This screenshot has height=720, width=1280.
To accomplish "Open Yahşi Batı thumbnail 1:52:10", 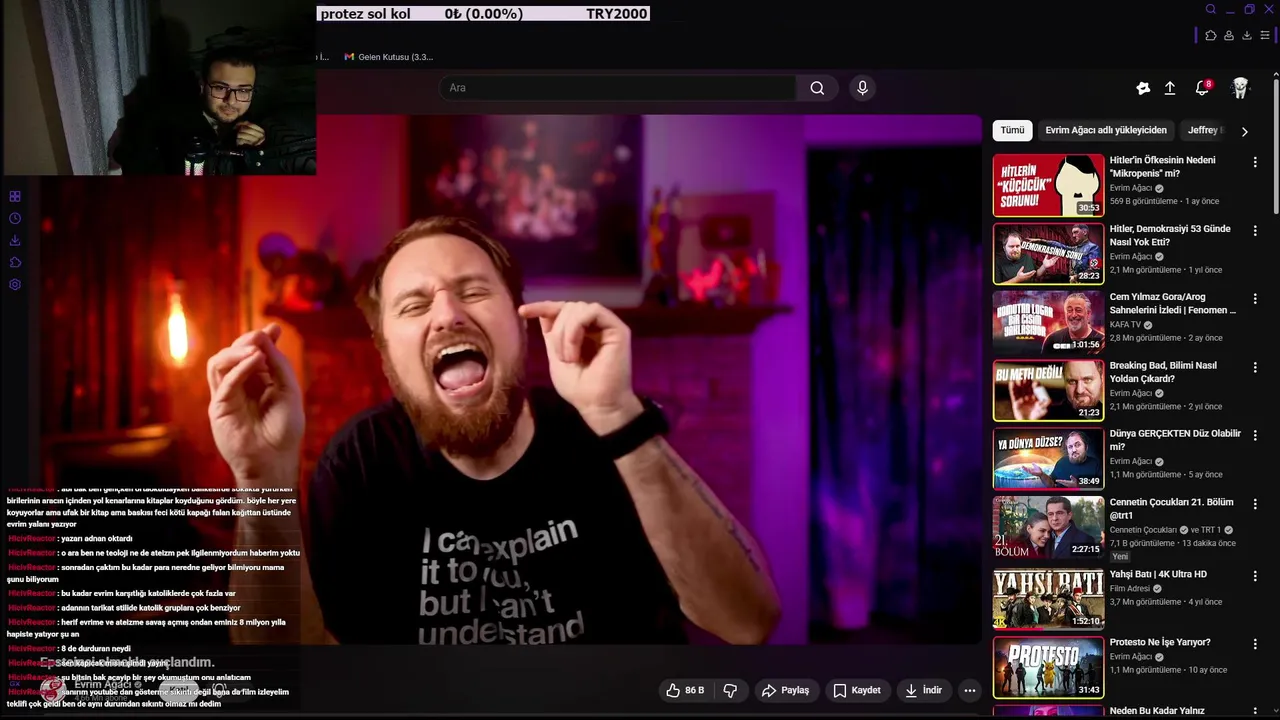I will [1048, 598].
